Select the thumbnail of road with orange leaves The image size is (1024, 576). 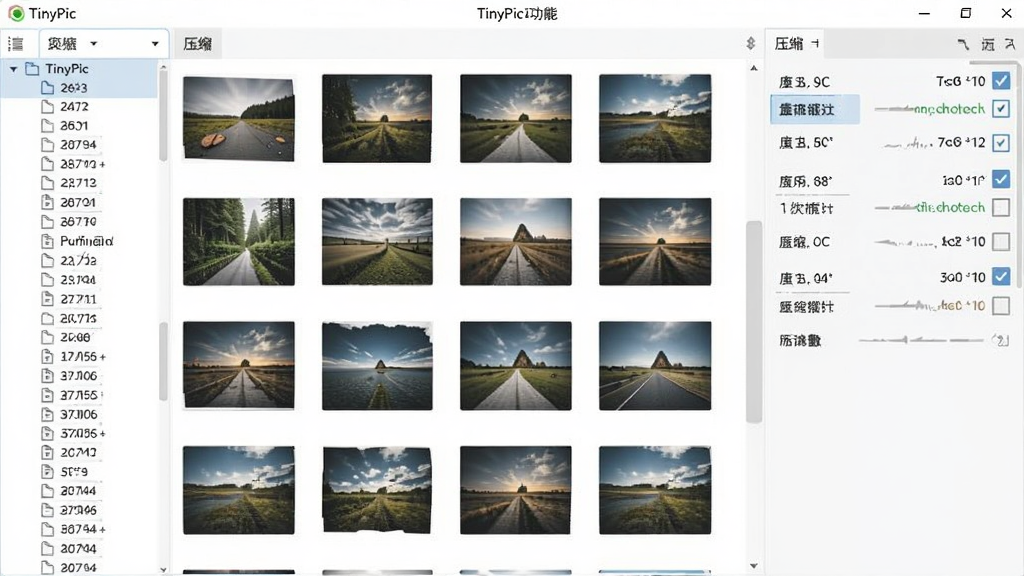coord(238,118)
